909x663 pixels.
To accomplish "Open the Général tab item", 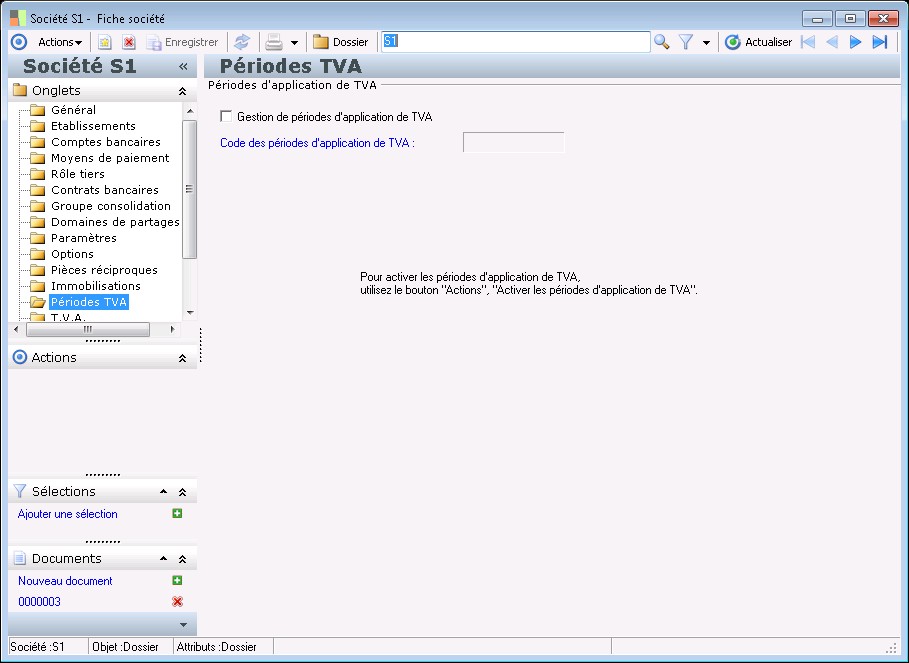I will click(x=74, y=110).
